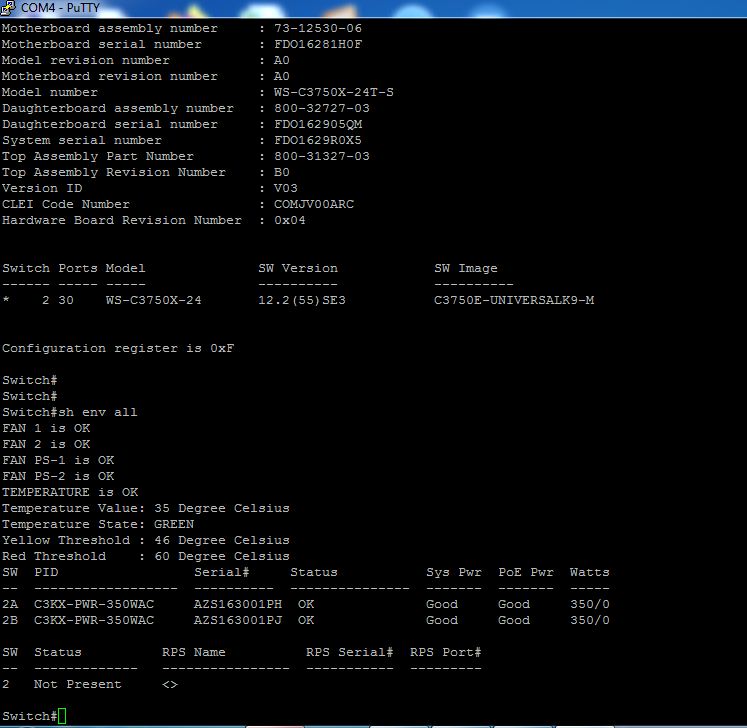Click the '<>' RPS name value
The image size is (747, 728).
[170, 685]
